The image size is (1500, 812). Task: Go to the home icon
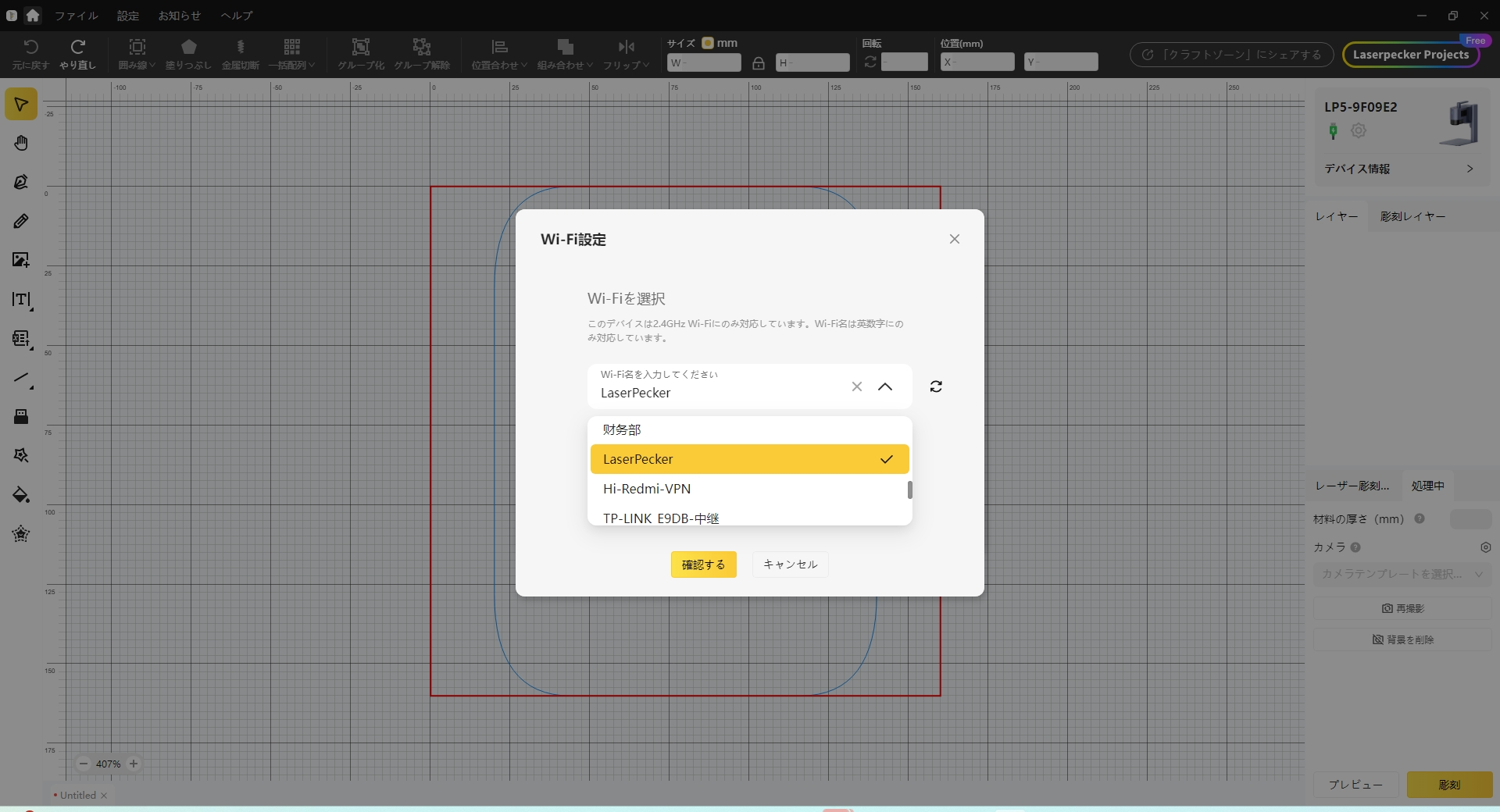coord(33,15)
